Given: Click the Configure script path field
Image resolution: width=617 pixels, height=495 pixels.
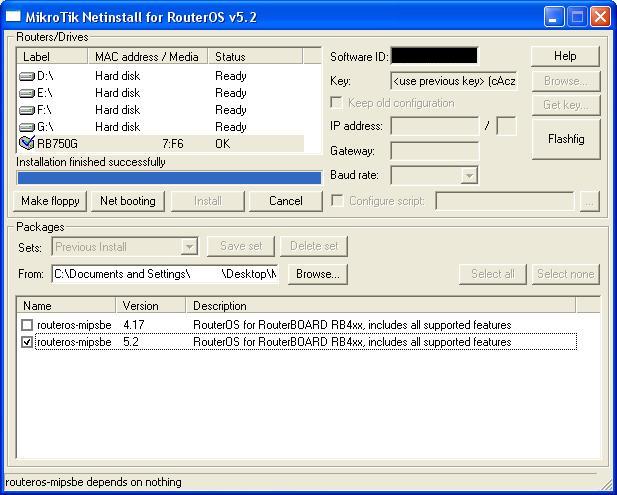Looking at the screenshot, I should (x=505, y=201).
